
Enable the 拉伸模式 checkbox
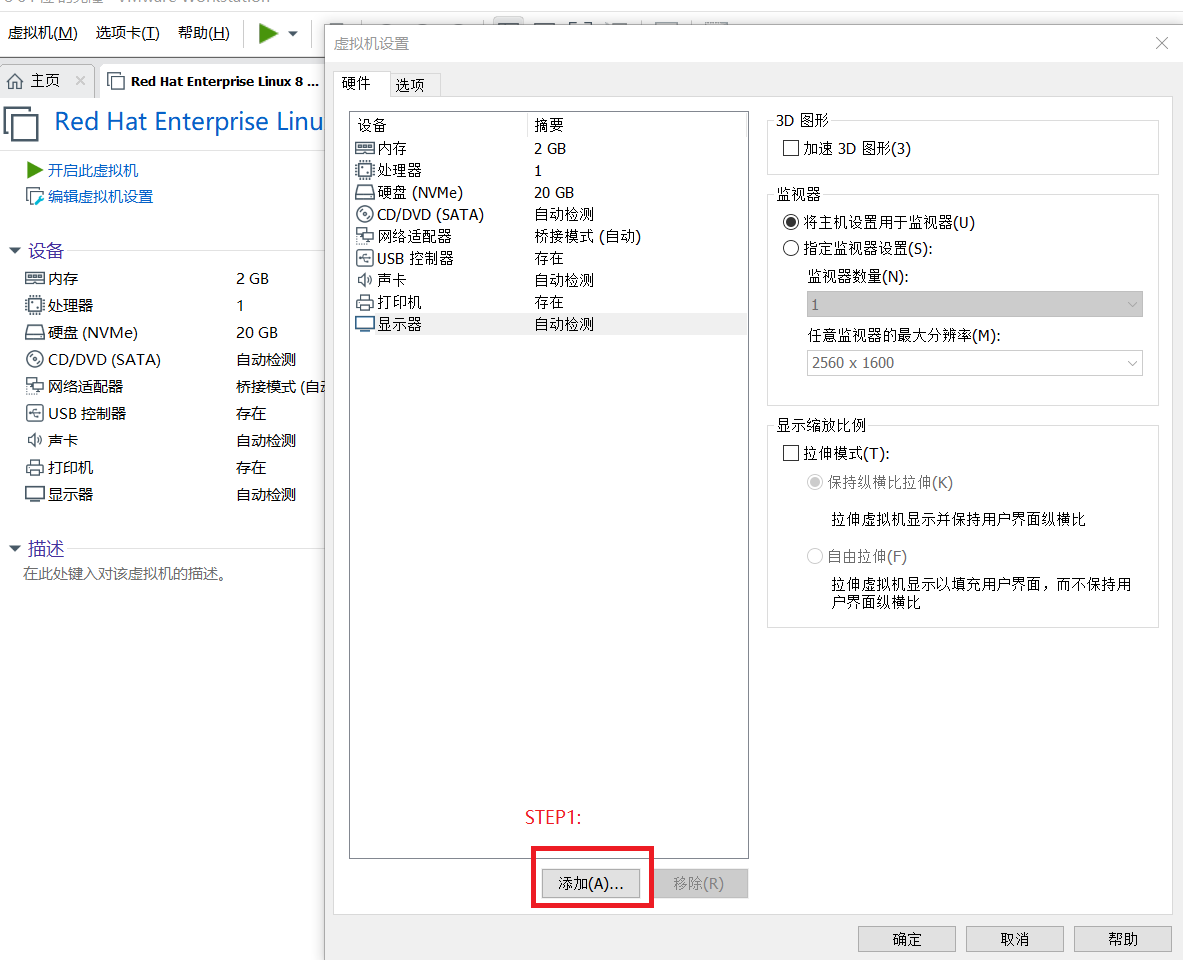(791, 453)
